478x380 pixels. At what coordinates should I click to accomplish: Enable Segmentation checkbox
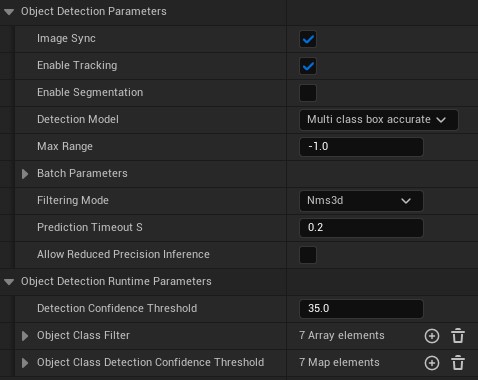pyautogui.click(x=308, y=93)
